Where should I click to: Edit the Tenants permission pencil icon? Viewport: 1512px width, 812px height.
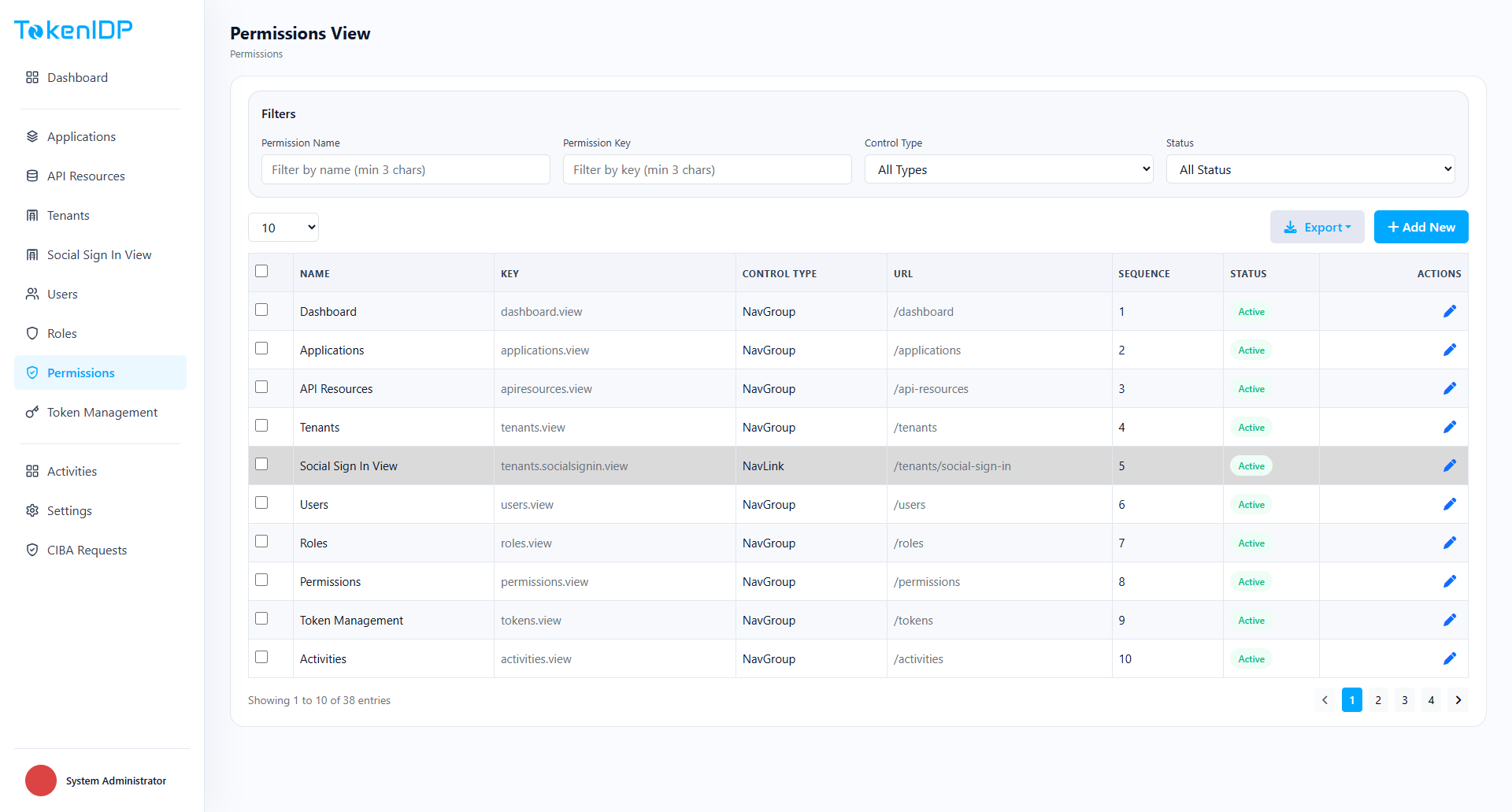(x=1450, y=427)
